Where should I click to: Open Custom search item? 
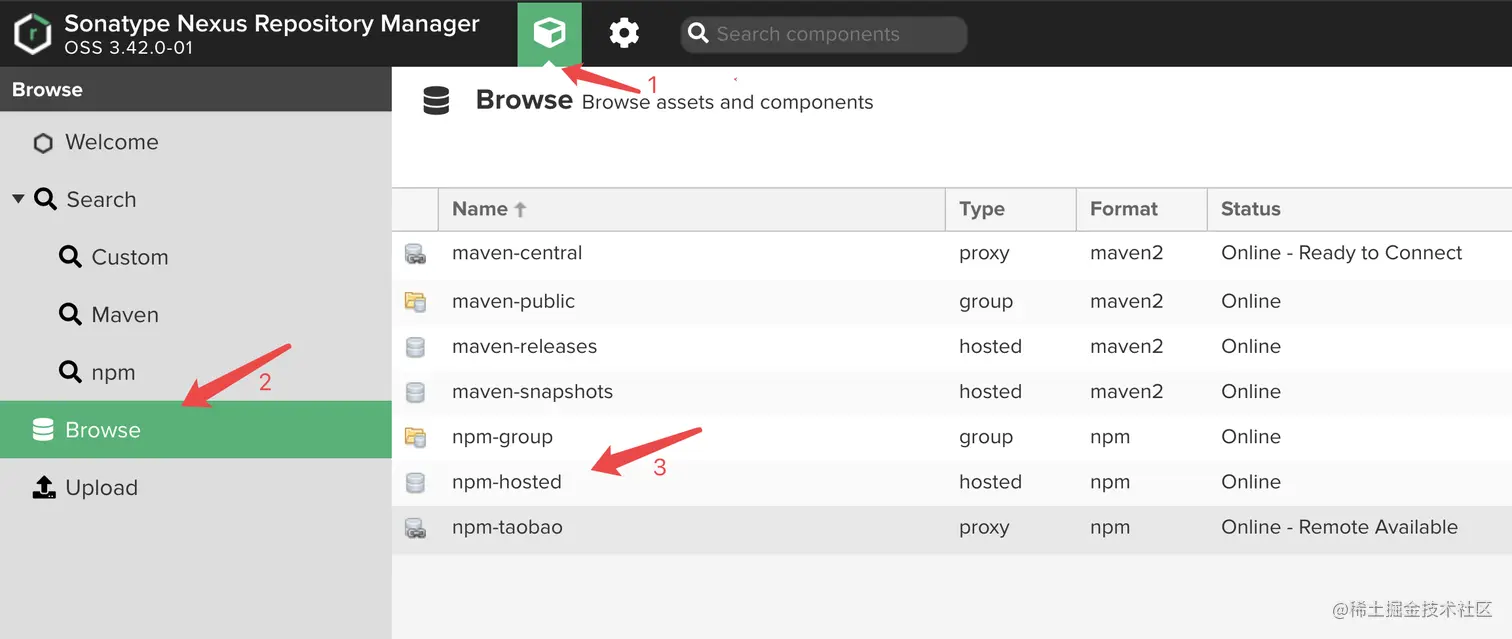(x=130, y=257)
